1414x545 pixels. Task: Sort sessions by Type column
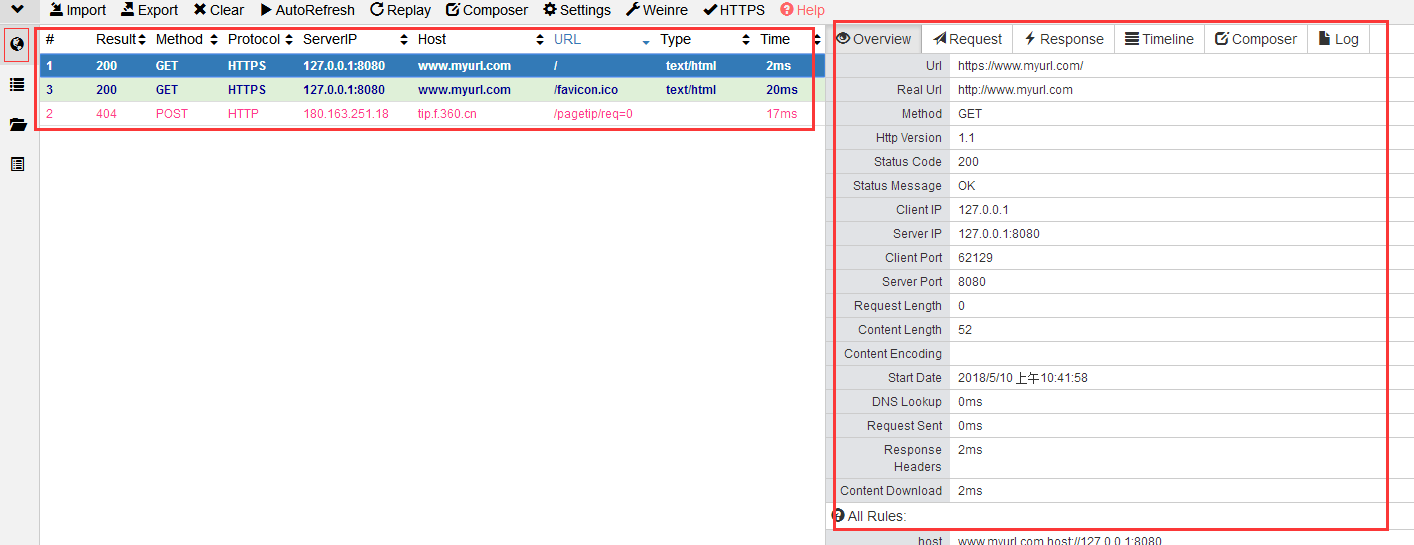pos(705,39)
